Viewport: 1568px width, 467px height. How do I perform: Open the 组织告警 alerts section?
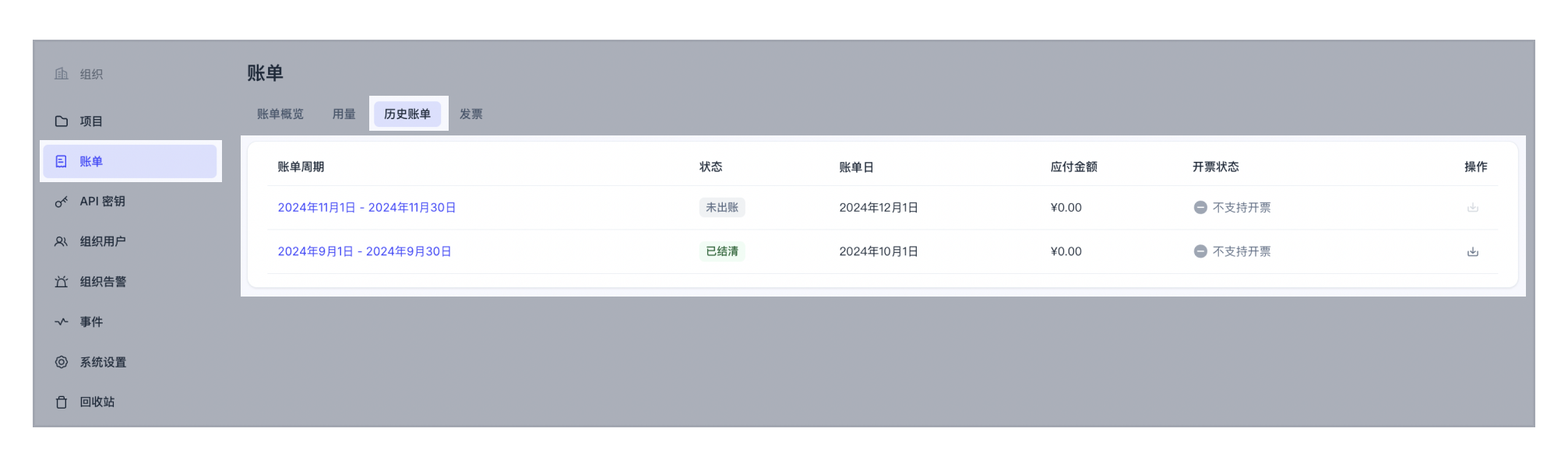[102, 281]
